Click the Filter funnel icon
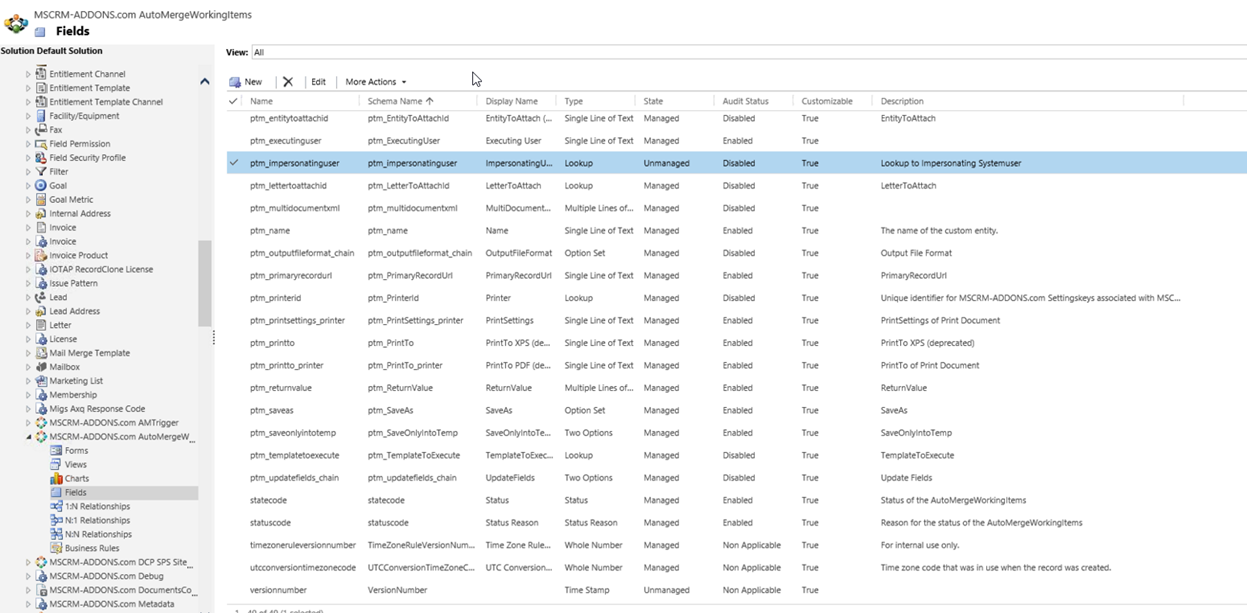Viewport: 1247px width, 613px height. pos(41,172)
